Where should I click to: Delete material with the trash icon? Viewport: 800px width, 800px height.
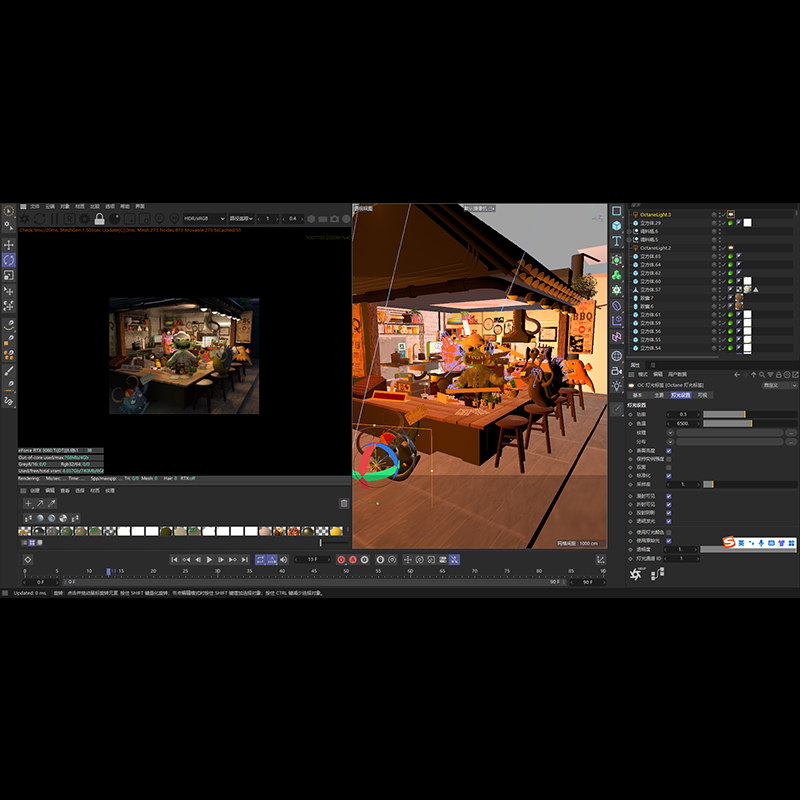pyautogui.click(x=344, y=503)
